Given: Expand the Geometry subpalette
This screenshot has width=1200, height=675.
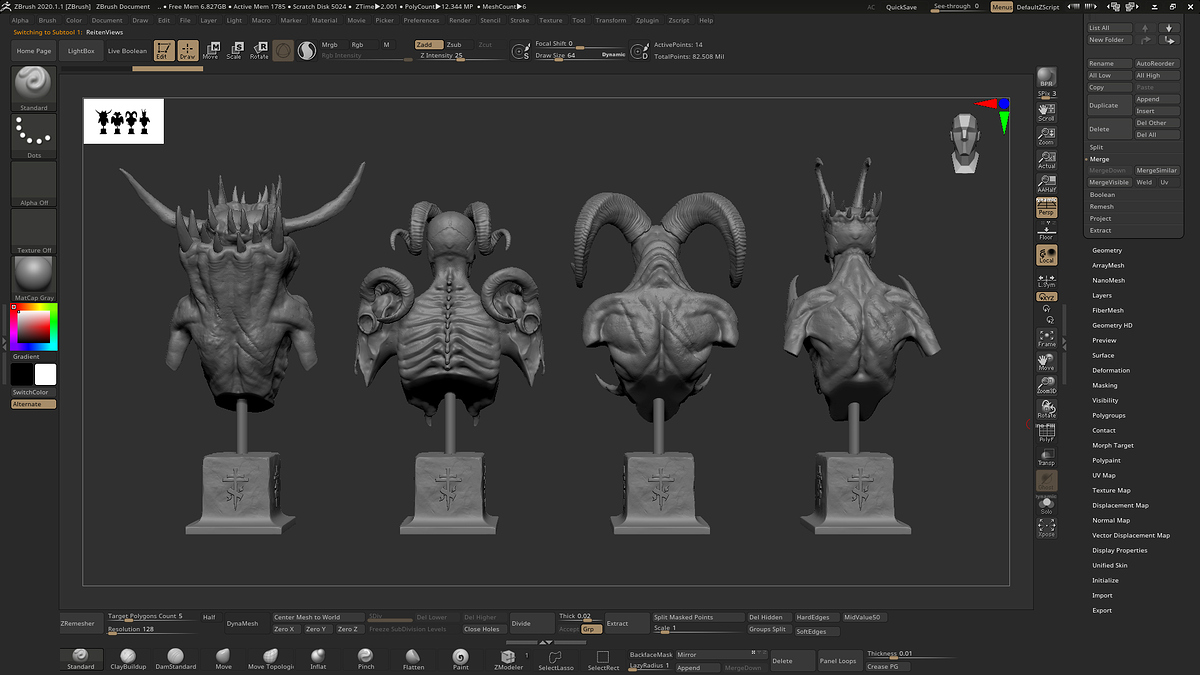Looking at the screenshot, I should (x=1107, y=250).
